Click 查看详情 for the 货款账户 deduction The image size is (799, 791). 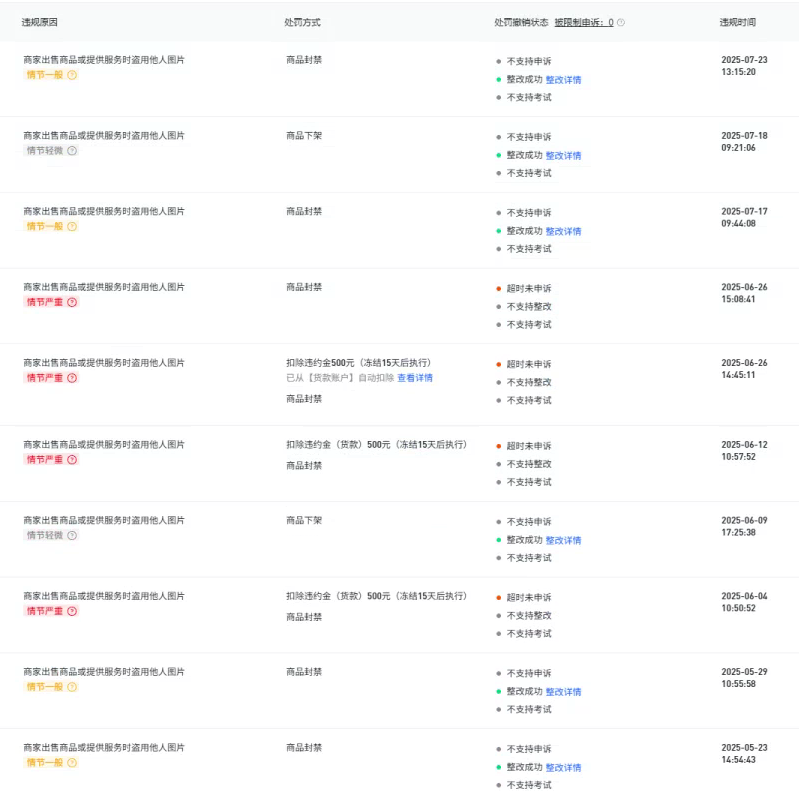pyautogui.click(x=415, y=378)
